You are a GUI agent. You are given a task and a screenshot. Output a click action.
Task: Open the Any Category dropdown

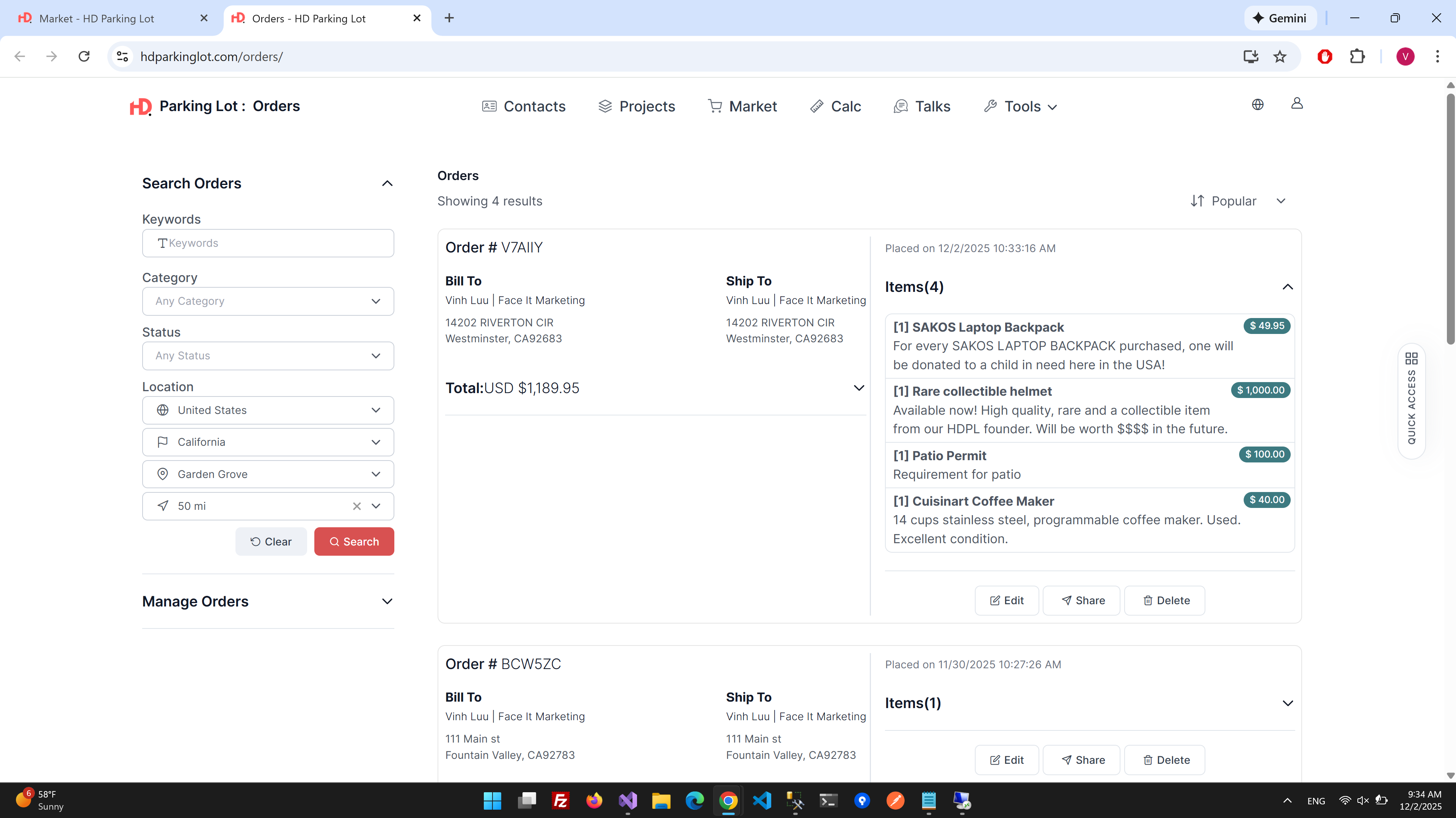pos(268,301)
